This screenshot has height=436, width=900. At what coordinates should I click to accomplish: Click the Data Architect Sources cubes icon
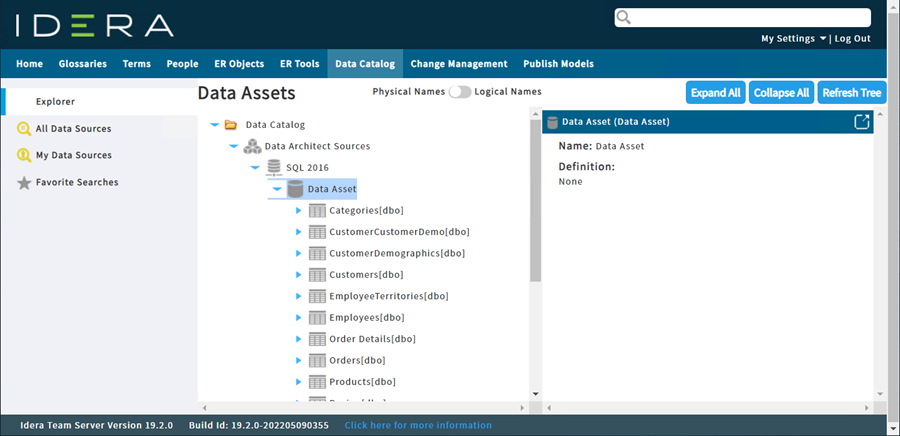pos(252,146)
